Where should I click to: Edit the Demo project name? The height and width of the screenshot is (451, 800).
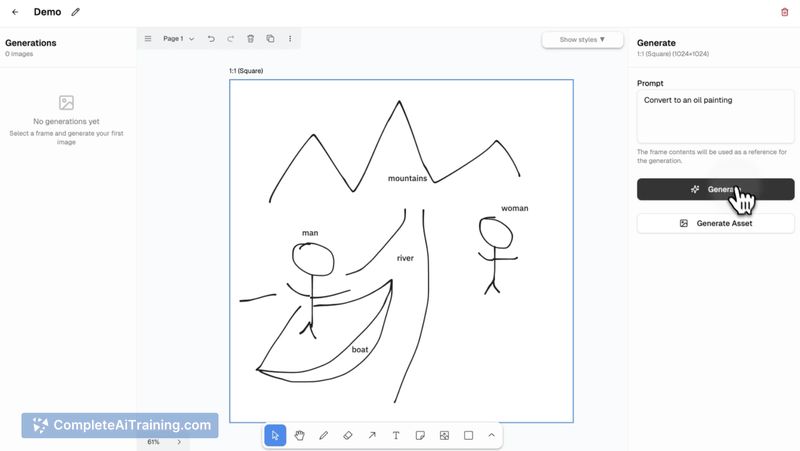coord(76,12)
